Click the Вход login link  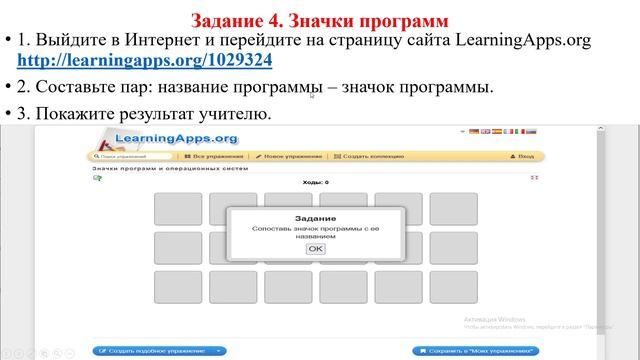(x=522, y=156)
